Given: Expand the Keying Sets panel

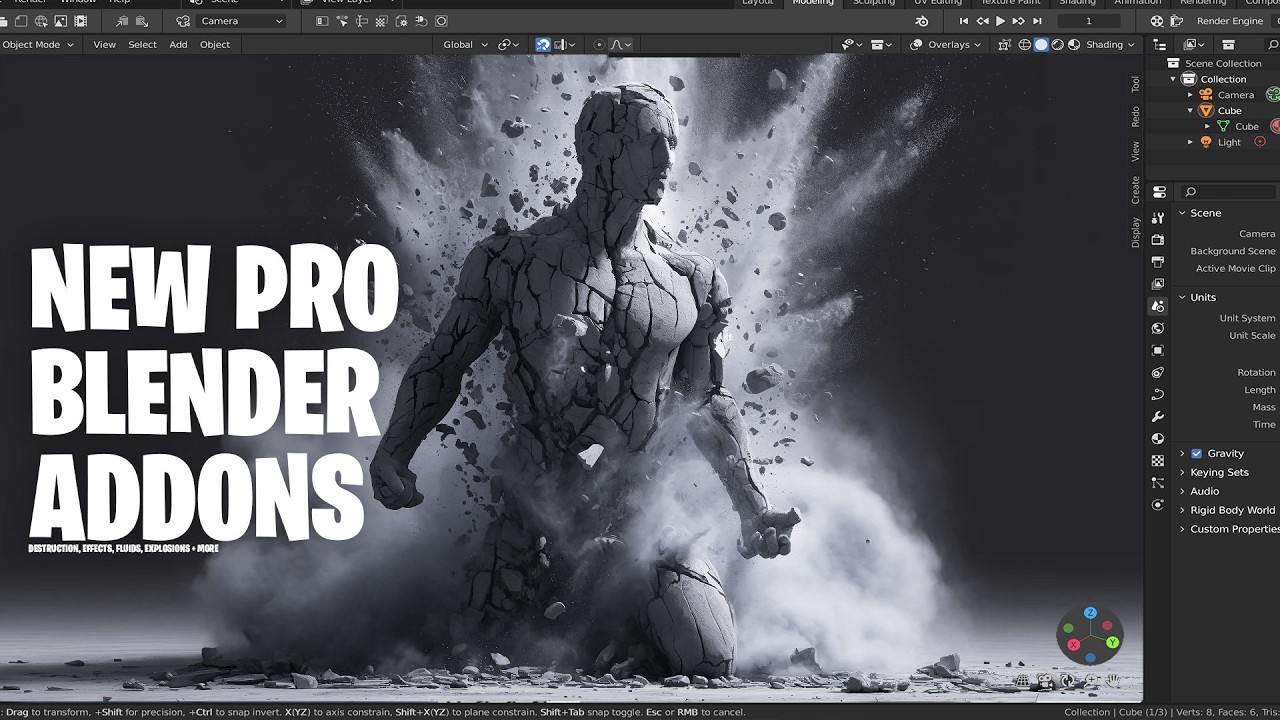Looking at the screenshot, I should tap(1182, 472).
